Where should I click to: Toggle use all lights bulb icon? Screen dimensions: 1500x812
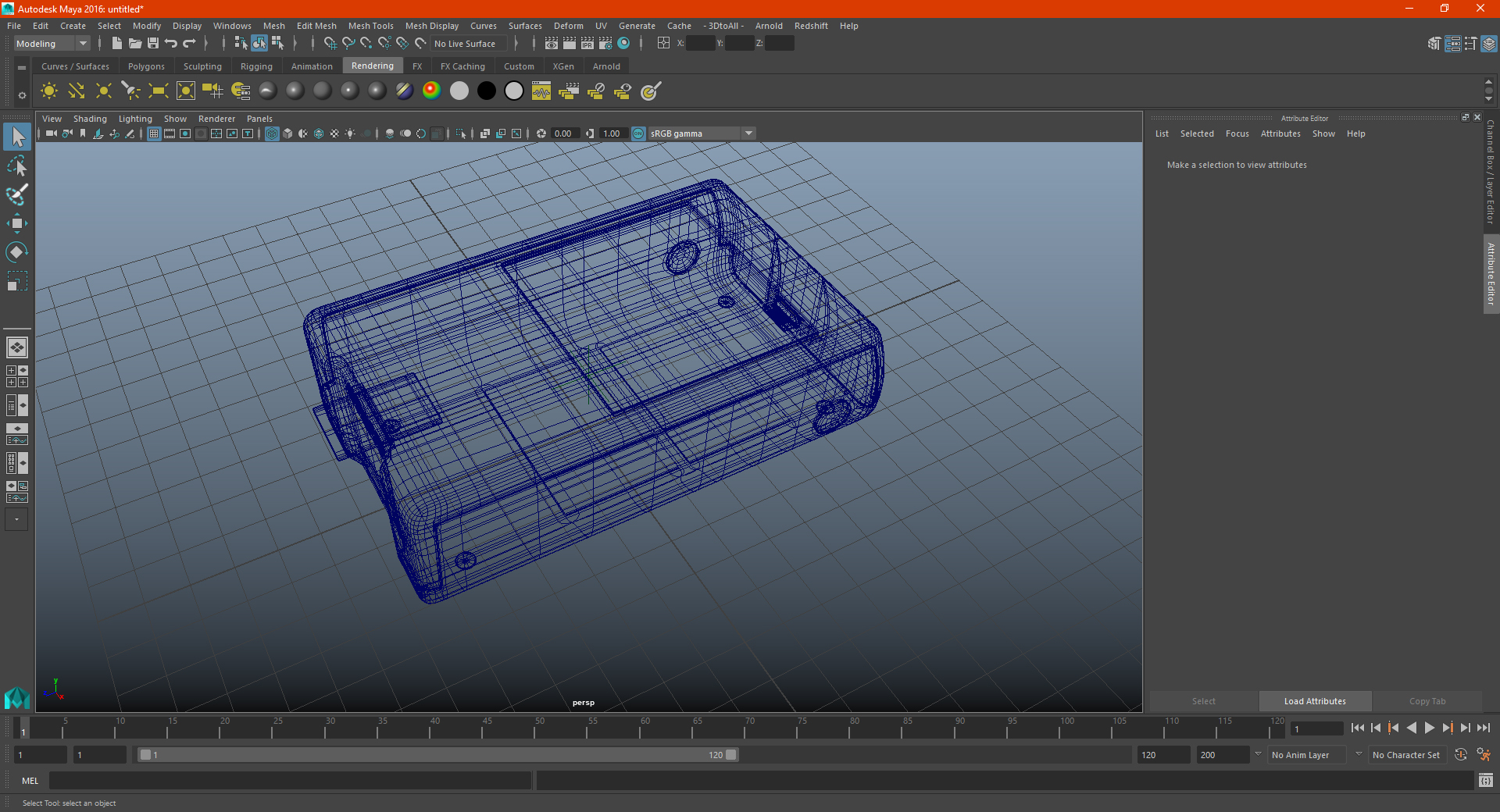click(350, 134)
